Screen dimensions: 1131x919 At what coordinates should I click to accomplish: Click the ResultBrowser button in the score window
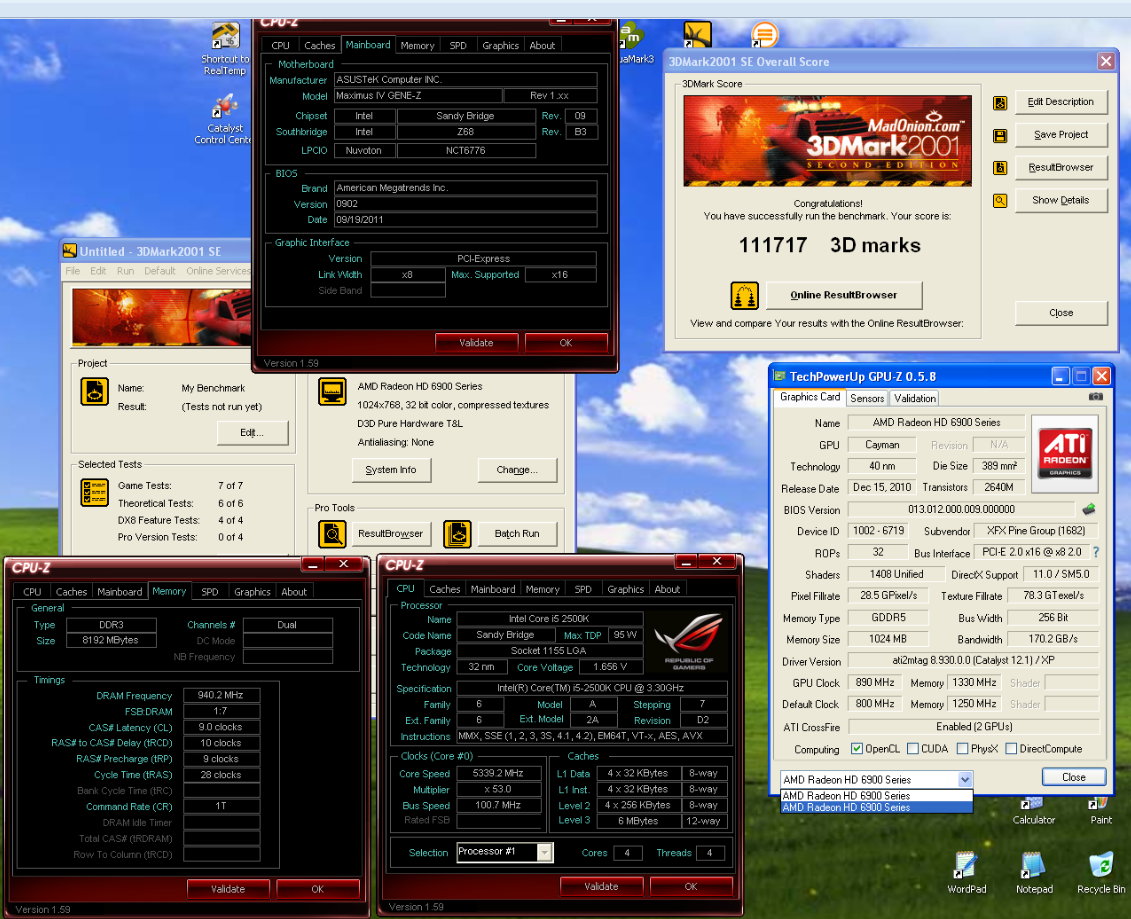coord(1060,167)
